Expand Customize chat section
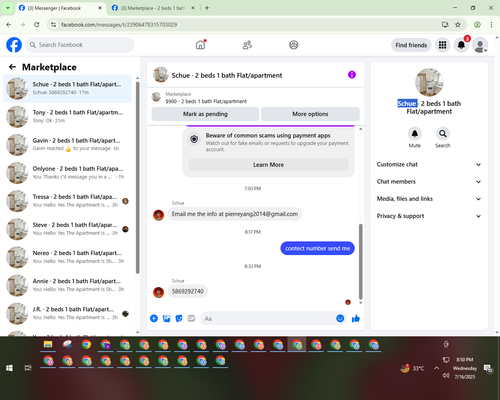The height and width of the screenshot is (400, 500). 429,164
